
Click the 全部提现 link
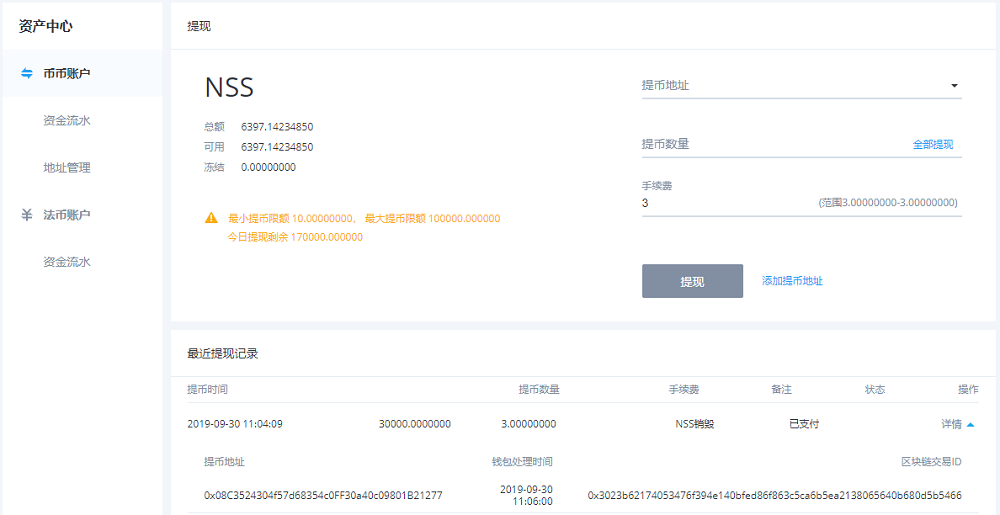click(933, 145)
